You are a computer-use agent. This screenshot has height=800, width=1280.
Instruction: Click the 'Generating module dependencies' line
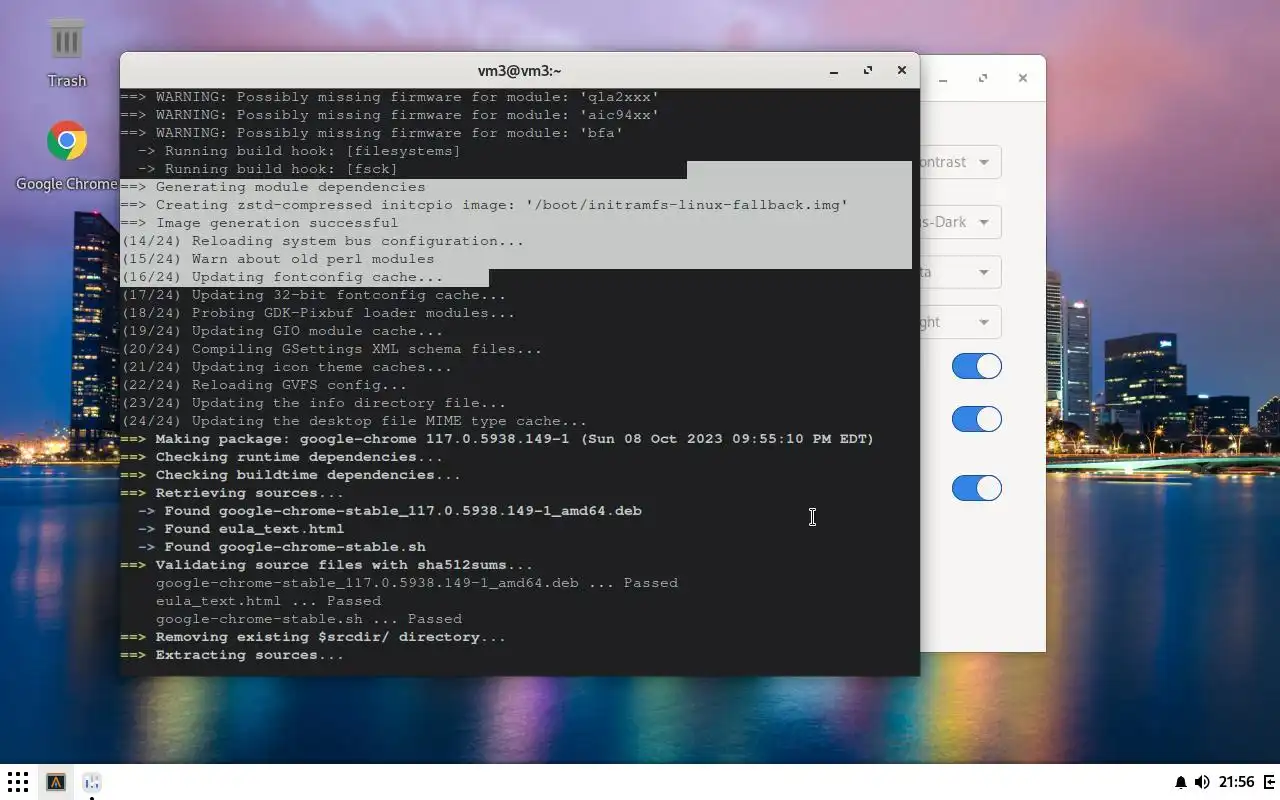273,187
